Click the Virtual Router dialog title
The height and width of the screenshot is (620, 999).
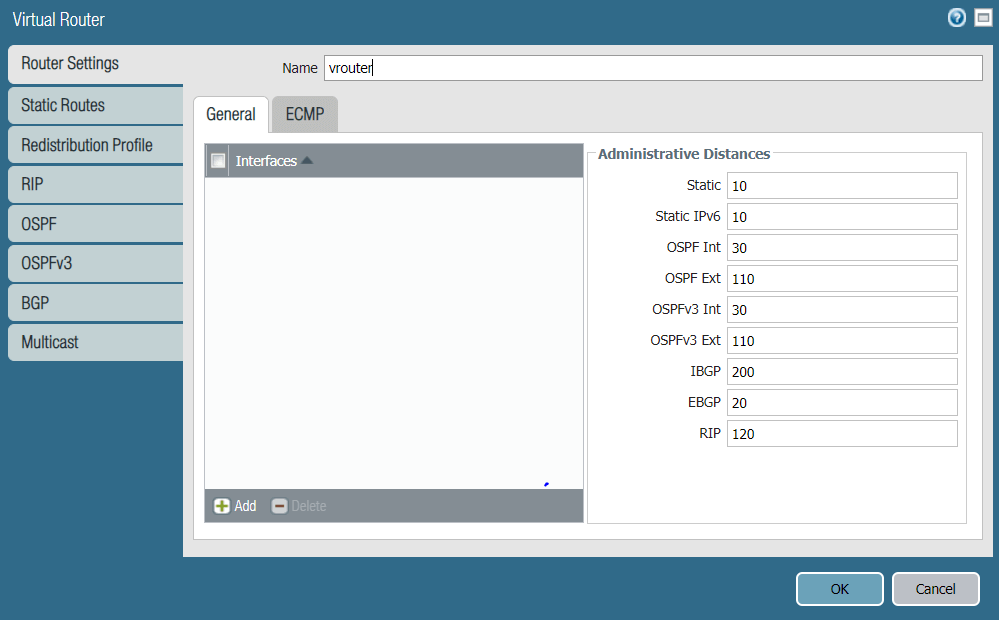click(59, 20)
